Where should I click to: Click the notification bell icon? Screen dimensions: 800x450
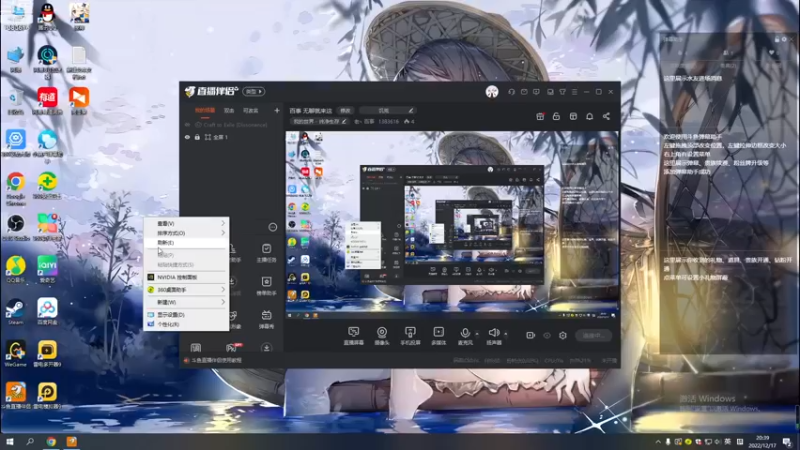point(589,116)
